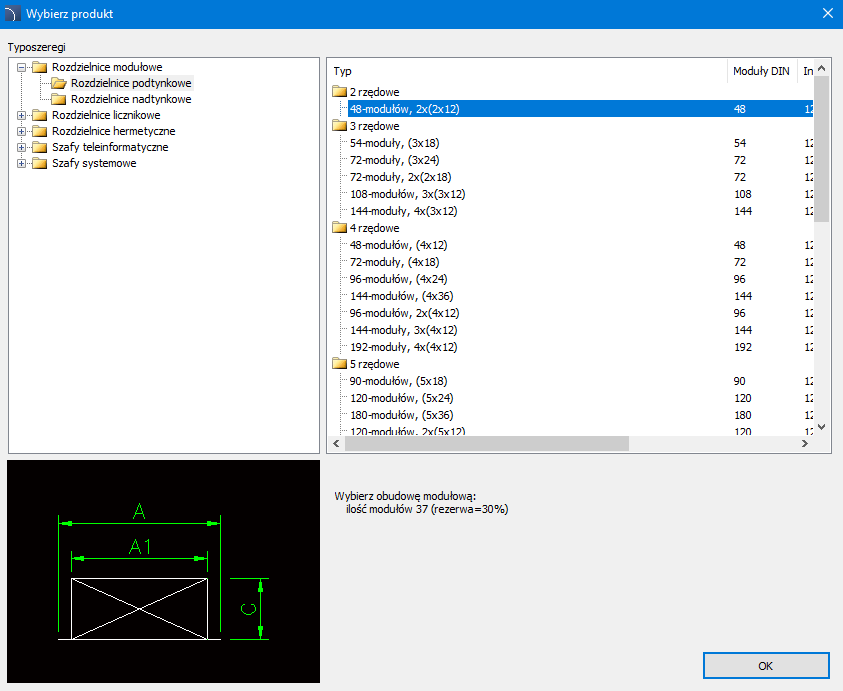Click the folder icon of Szafy teleinformatyczne

point(39,147)
